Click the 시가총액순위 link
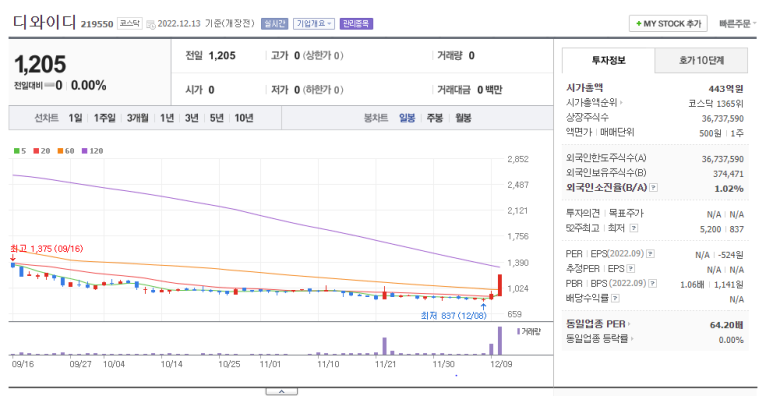 (594, 103)
